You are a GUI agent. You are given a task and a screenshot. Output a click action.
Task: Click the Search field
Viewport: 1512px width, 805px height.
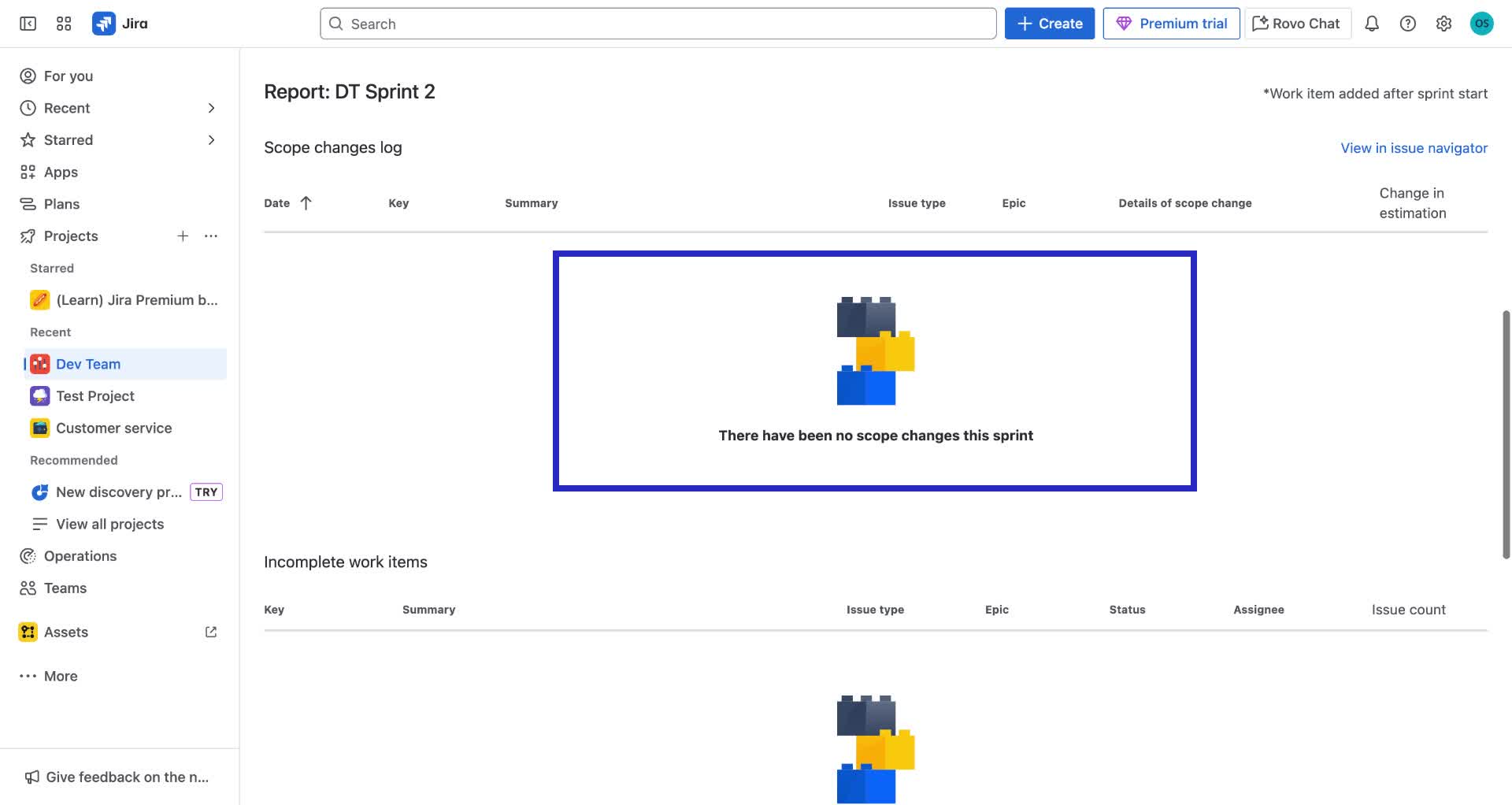(658, 23)
